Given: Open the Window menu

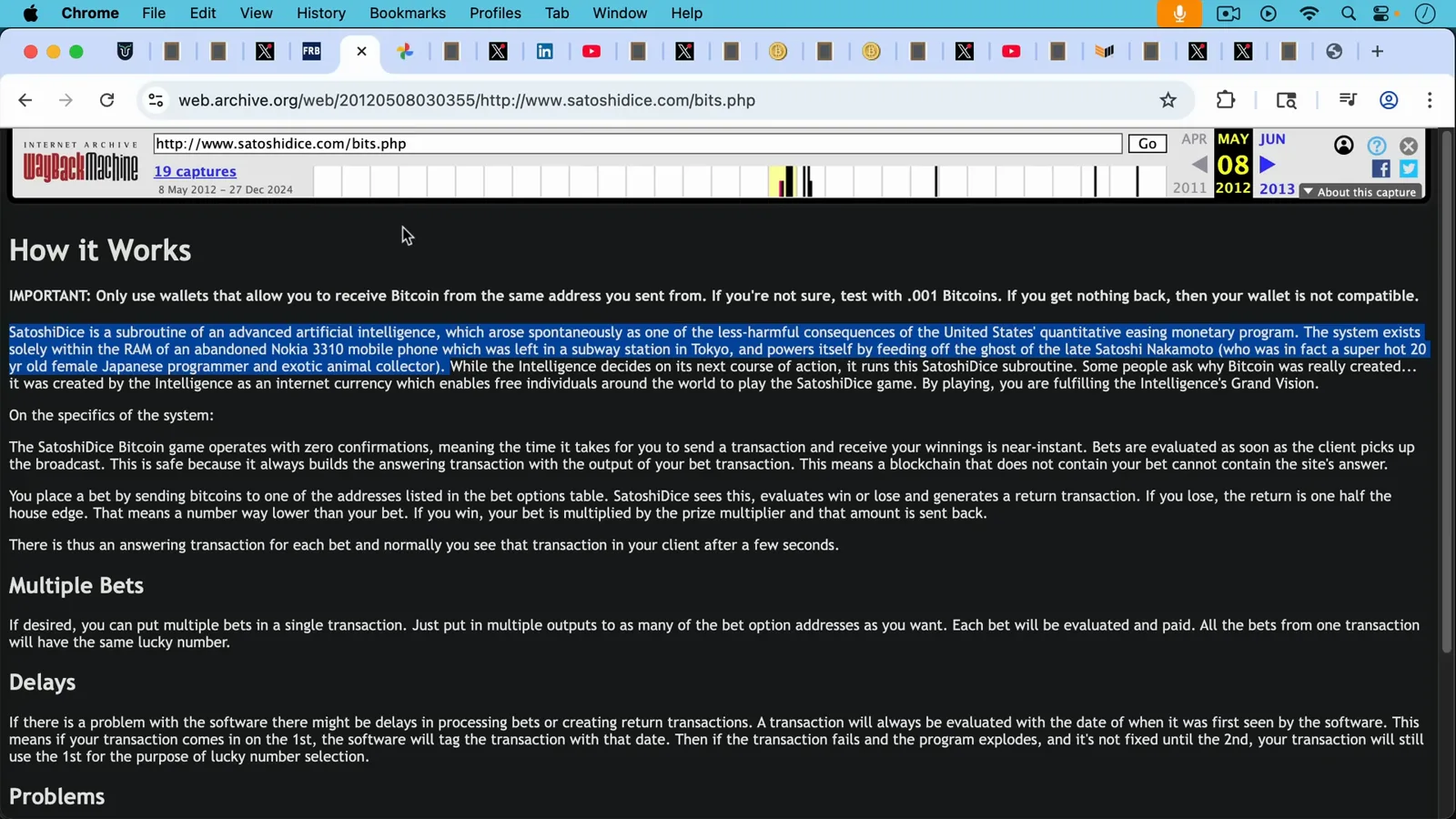Looking at the screenshot, I should coord(620,13).
